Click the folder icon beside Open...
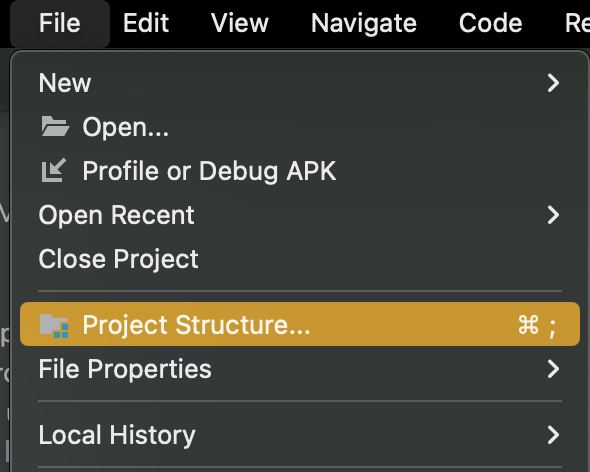Image resolution: width=590 pixels, height=472 pixels. click(x=55, y=126)
